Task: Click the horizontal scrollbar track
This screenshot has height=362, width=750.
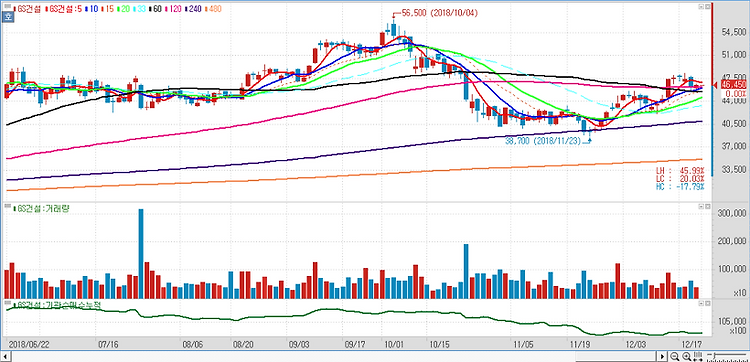Action: (334, 357)
